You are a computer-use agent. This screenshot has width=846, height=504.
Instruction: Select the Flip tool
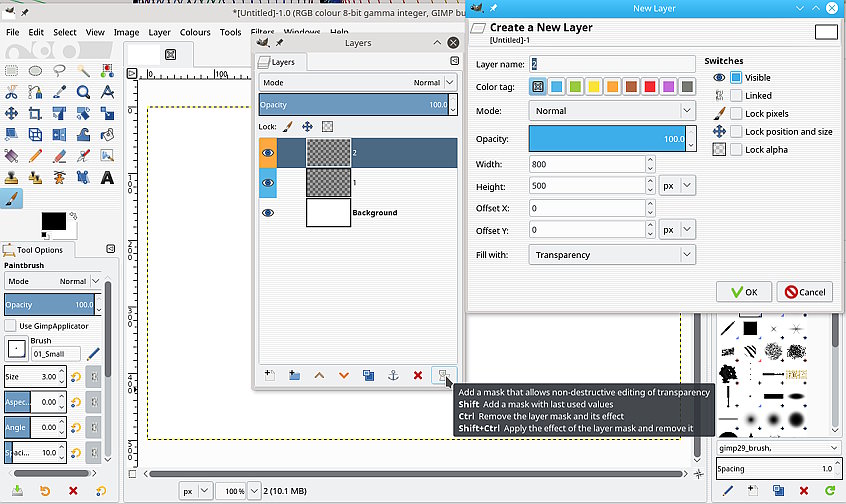click(59, 135)
